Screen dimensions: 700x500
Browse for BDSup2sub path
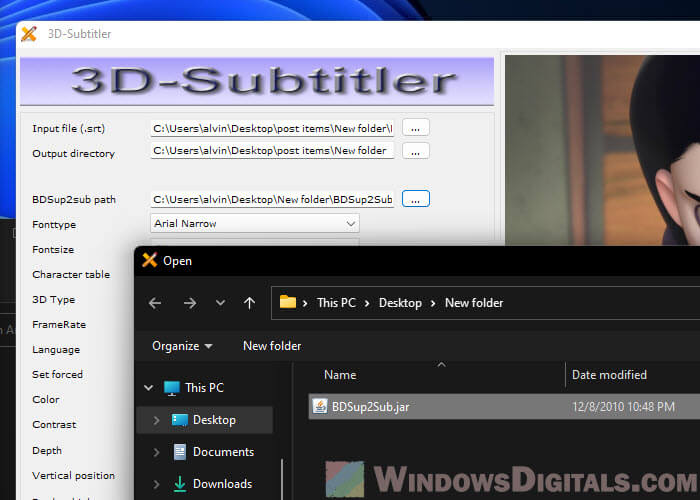[416, 199]
